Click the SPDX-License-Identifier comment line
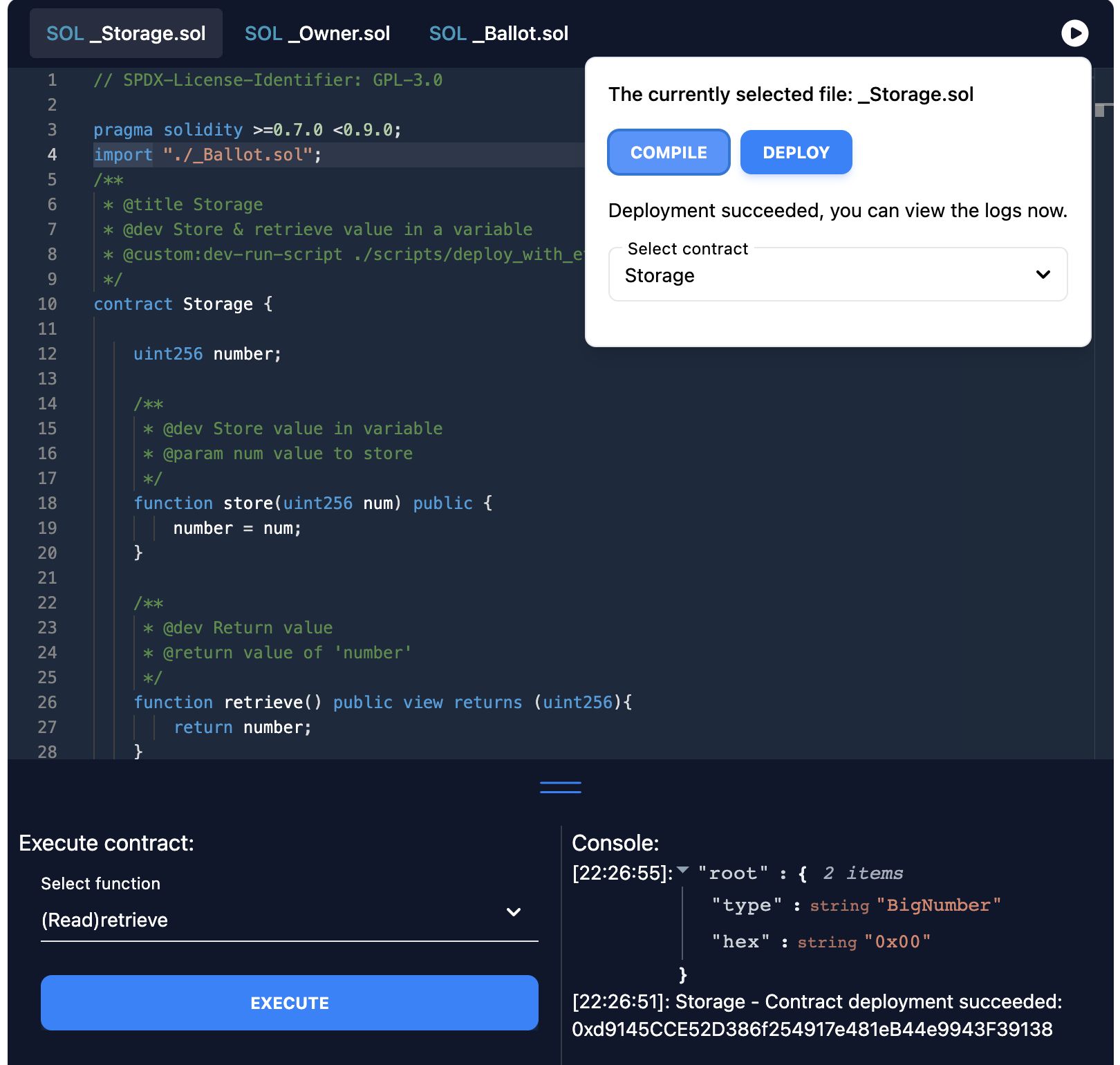Image resolution: width=1120 pixels, height=1065 pixels. (268, 80)
